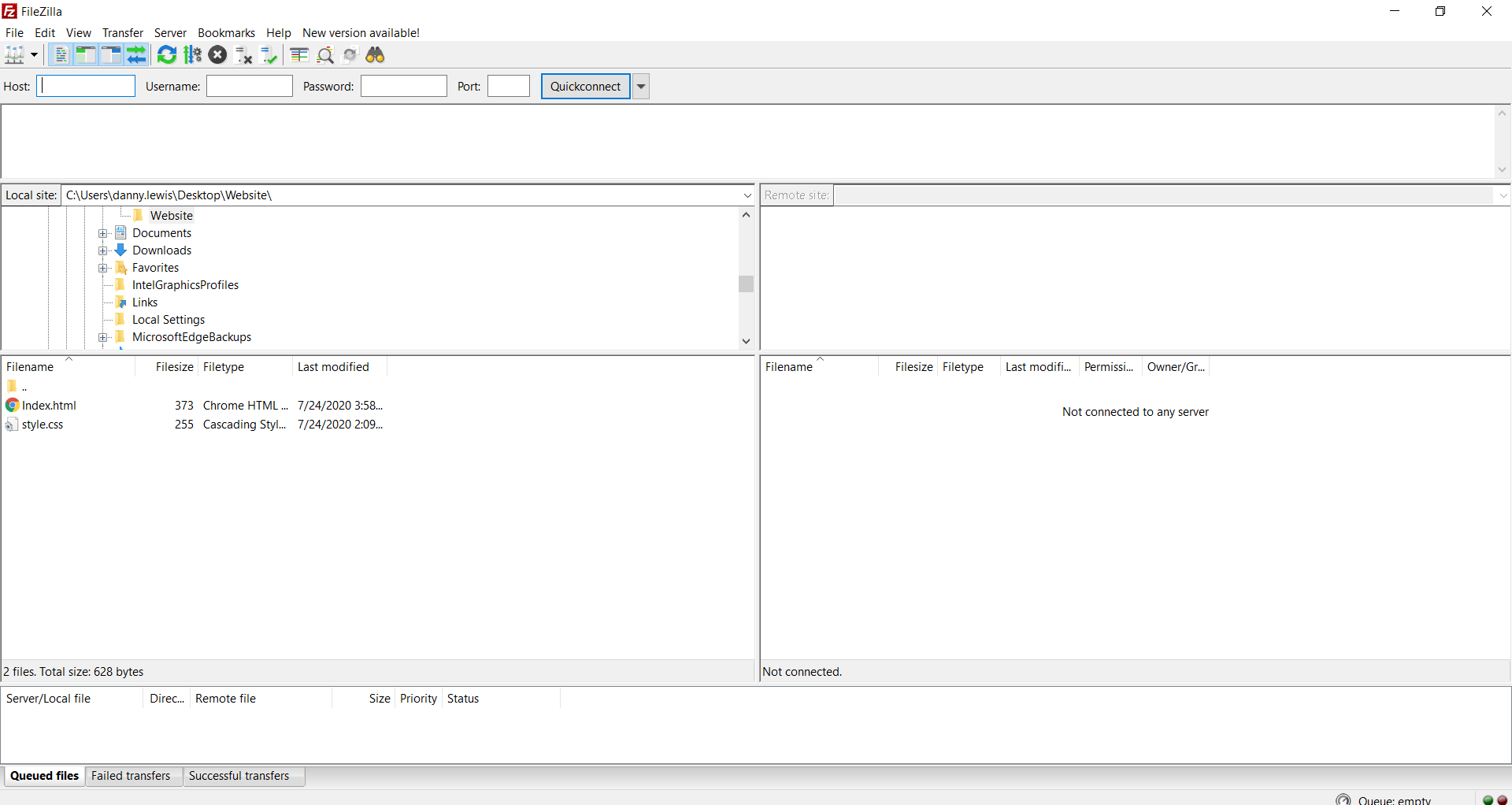Open the Transfer menu

pos(123,33)
